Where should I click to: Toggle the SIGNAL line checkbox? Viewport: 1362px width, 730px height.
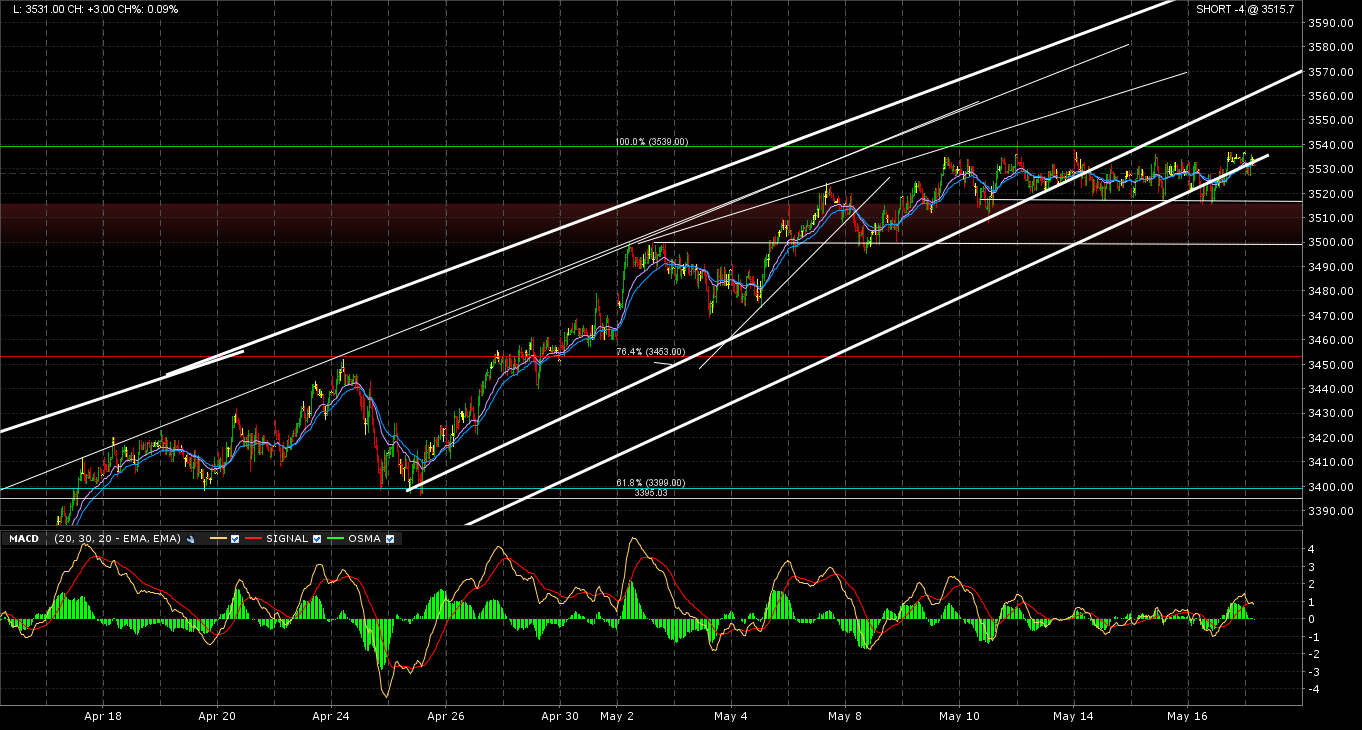[x=317, y=539]
